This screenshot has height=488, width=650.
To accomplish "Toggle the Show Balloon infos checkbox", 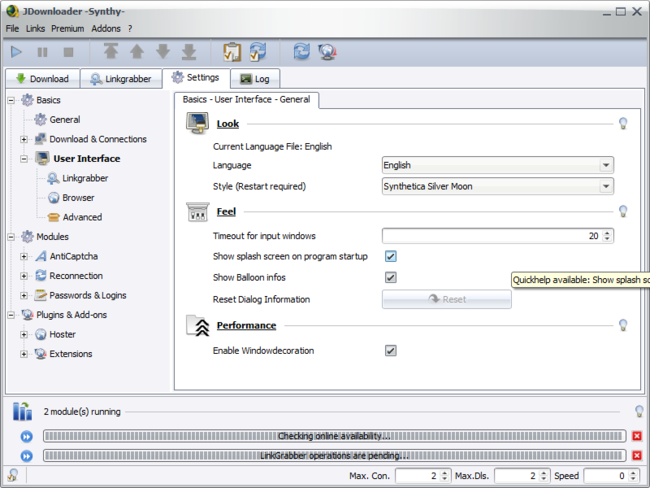I will 390,277.
